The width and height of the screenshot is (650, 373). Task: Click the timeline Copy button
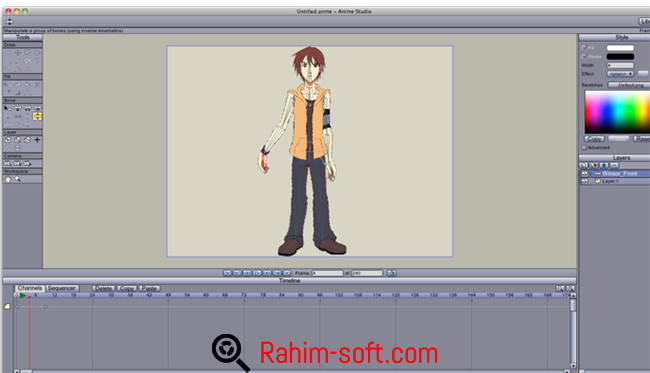click(127, 288)
